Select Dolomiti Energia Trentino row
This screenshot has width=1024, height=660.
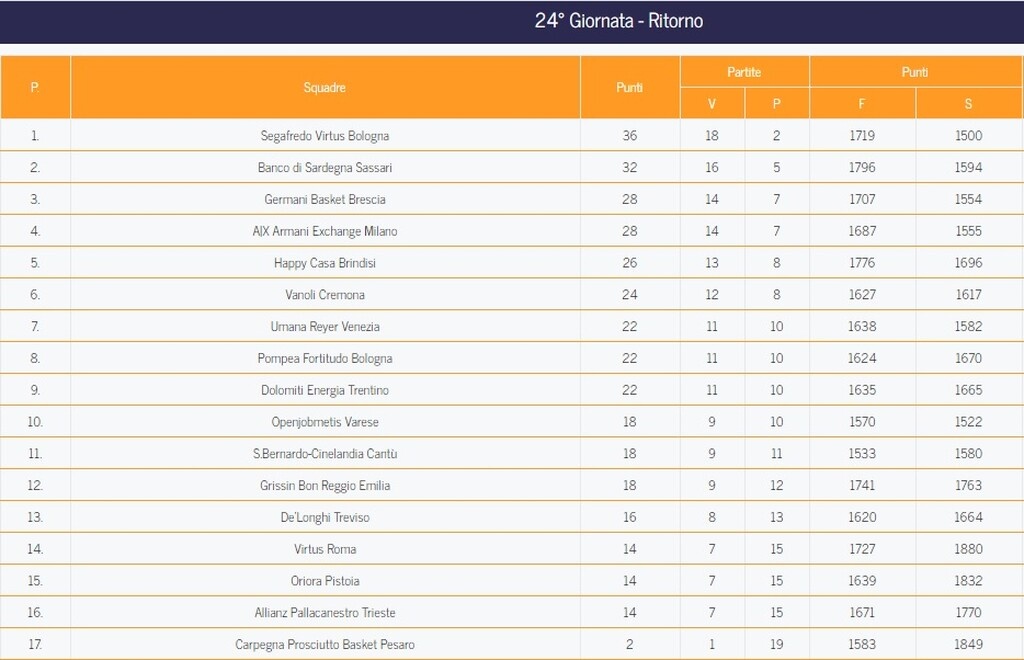pos(325,390)
